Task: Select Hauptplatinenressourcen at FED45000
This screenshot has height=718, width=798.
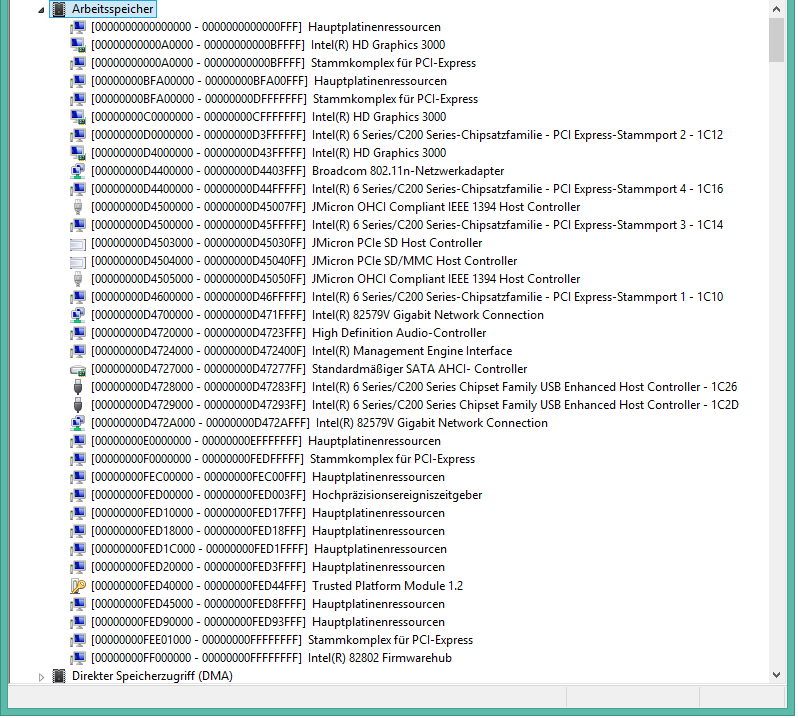Action: point(268,605)
